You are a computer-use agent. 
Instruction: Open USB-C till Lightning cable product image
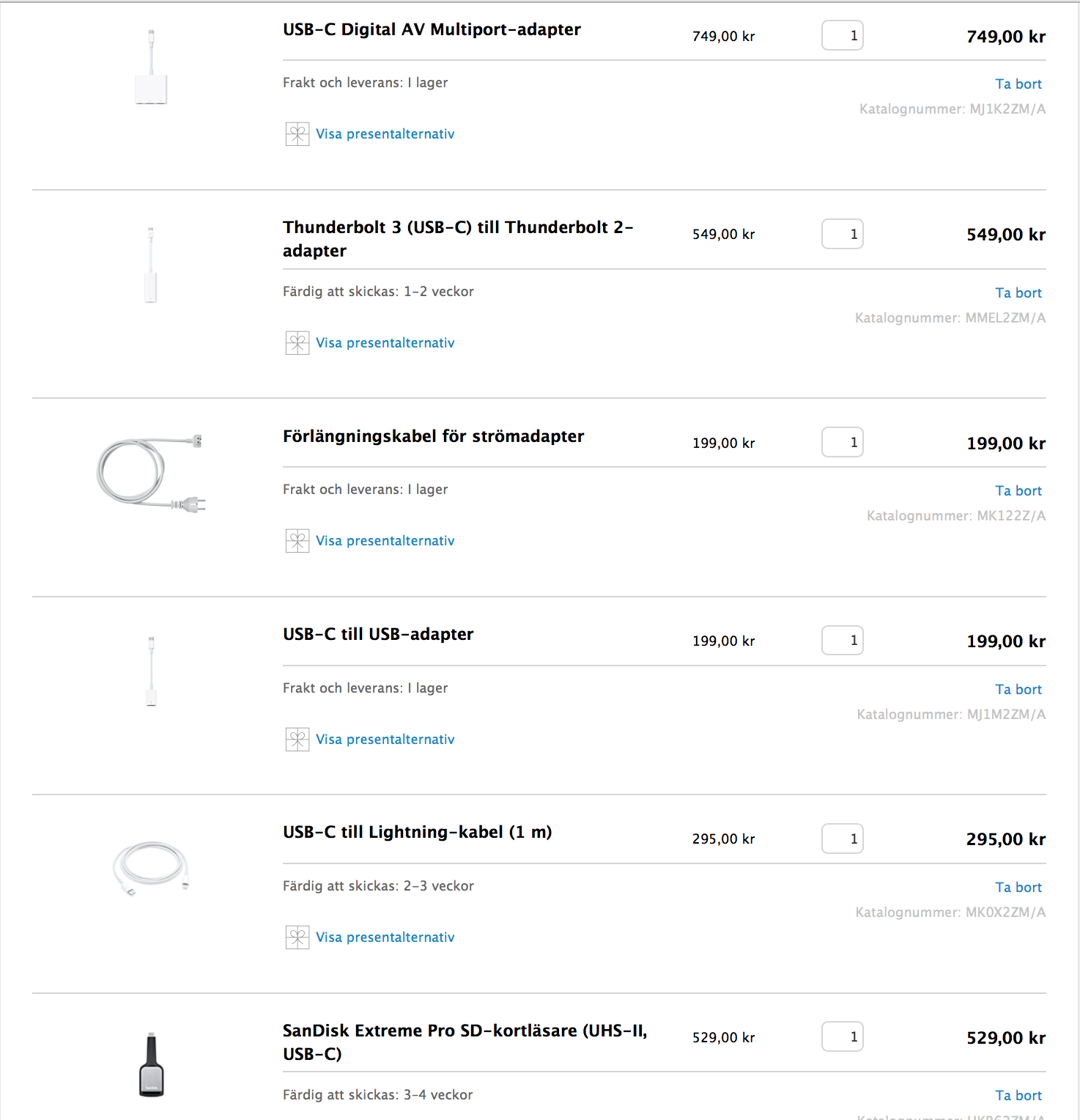coord(151,867)
